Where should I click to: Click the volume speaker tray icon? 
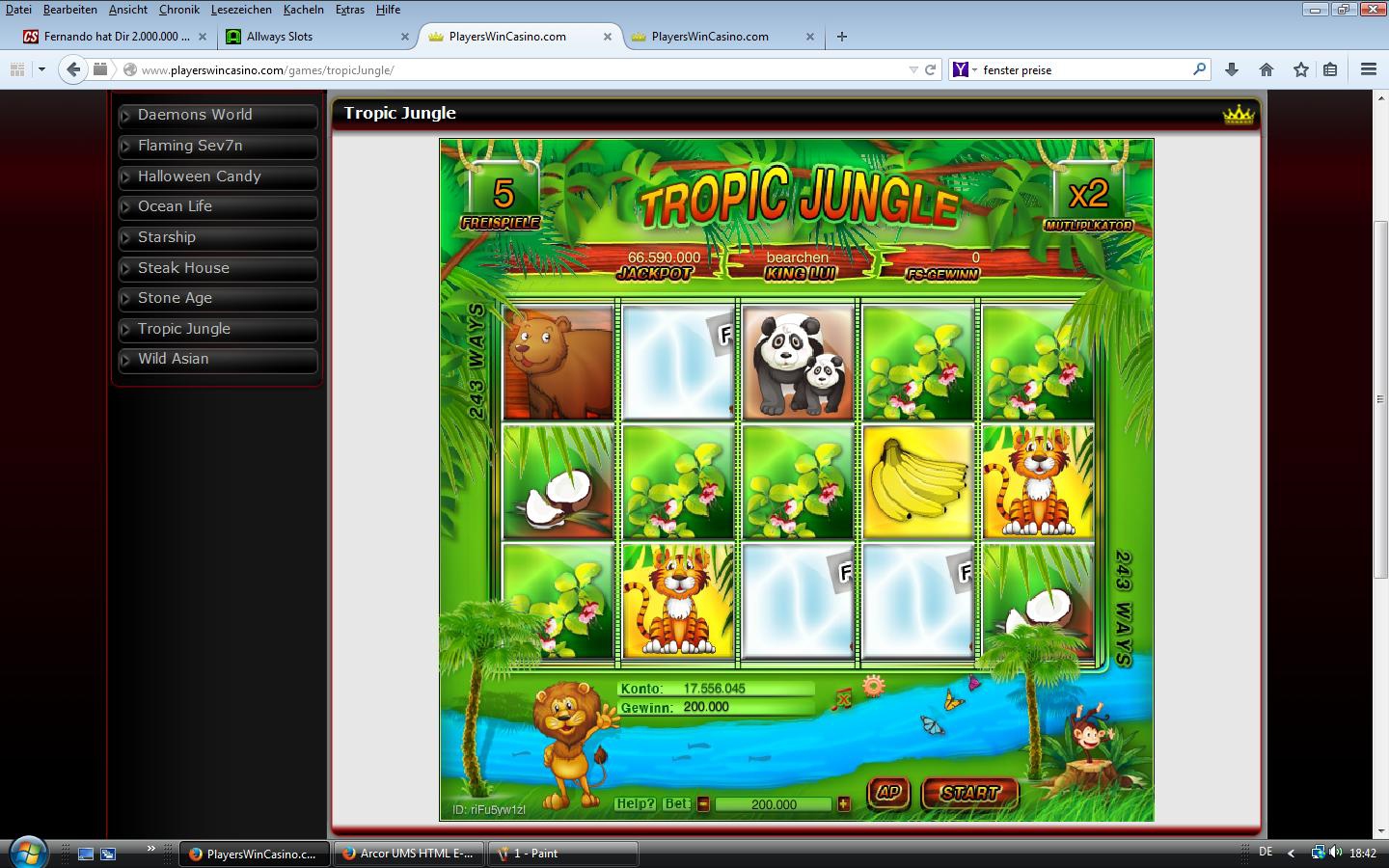[1336, 853]
